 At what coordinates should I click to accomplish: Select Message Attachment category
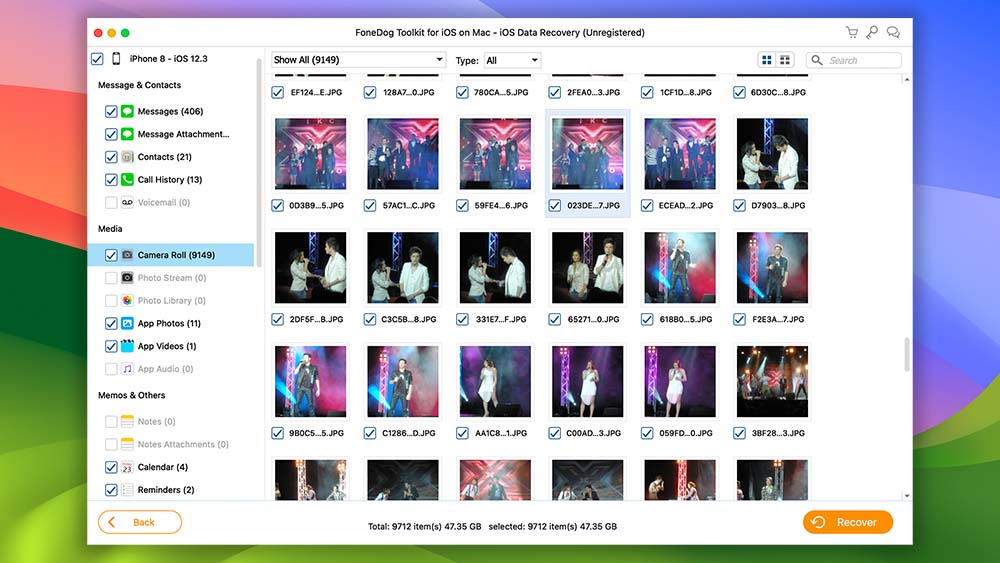(x=183, y=134)
